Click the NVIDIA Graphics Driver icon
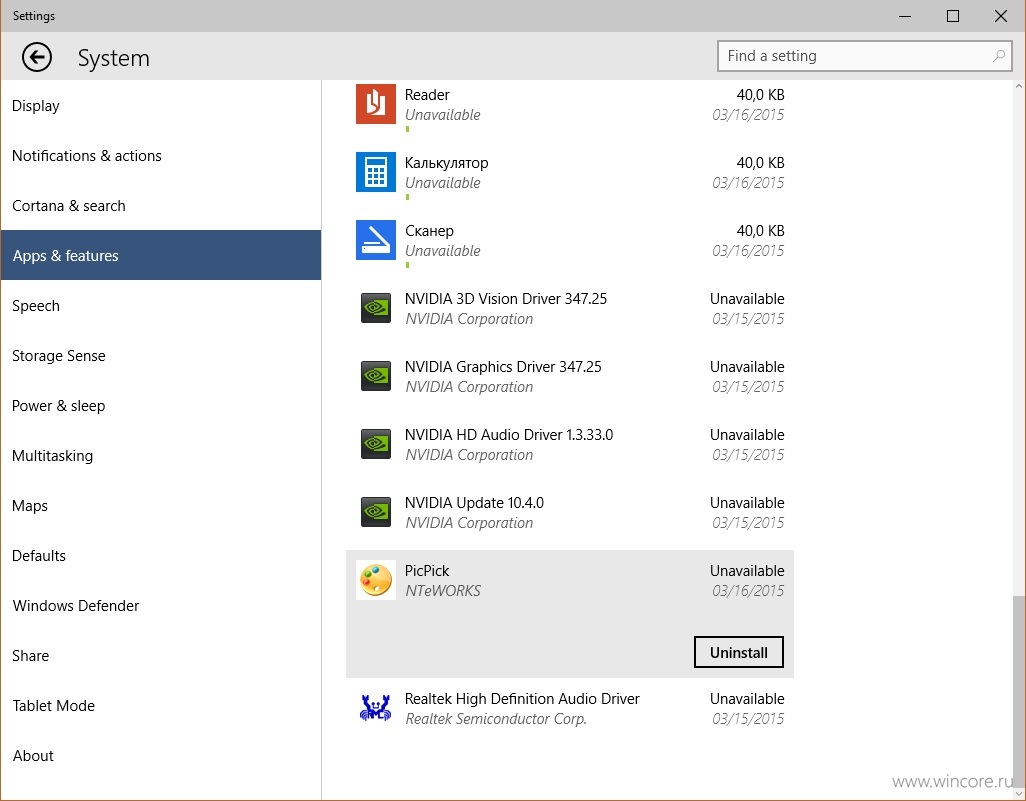The width and height of the screenshot is (1026, 801). pyautogui.click(x=376, y=376)
